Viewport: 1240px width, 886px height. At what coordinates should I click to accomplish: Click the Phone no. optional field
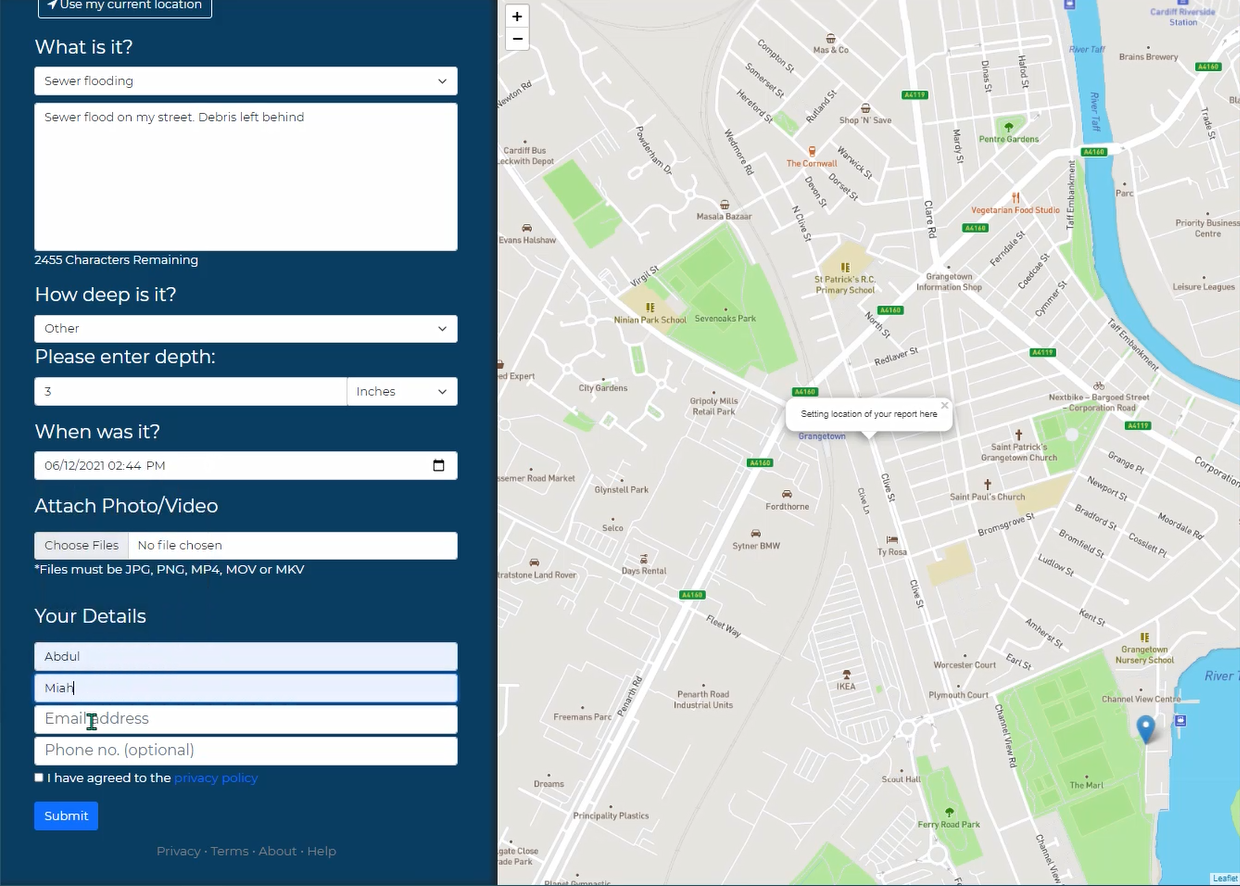point(245,750)
